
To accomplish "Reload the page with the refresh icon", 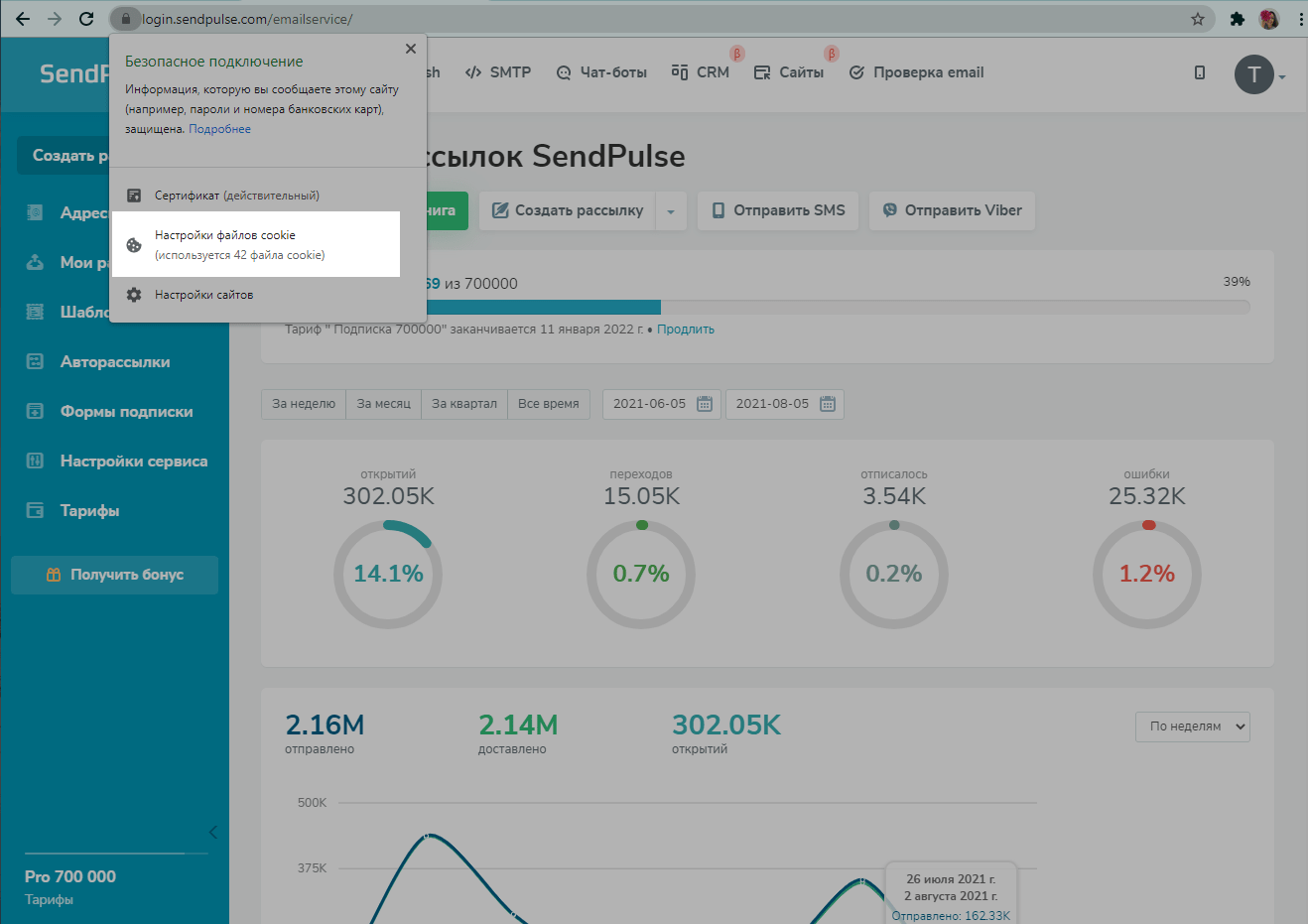I will [86, 19].
